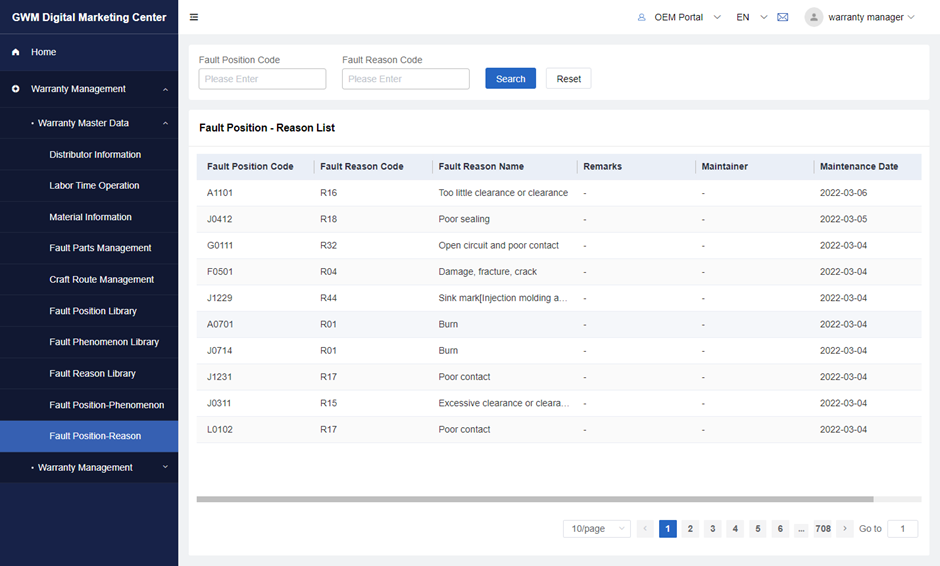Open Craft Route Management
The height and width of the screenshot is (566, 940).
(x=101, y=279)
